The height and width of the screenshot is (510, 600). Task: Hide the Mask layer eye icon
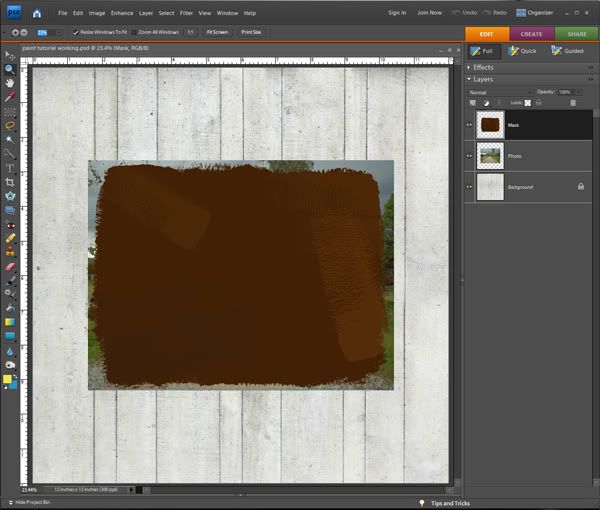[x=469, y=125]
